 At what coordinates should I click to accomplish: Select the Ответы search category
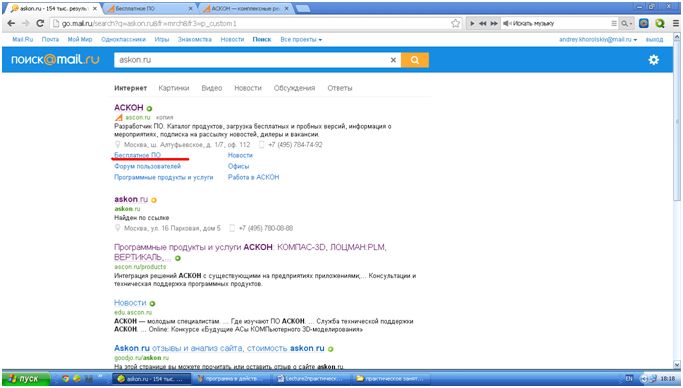(x=340, y=88)
